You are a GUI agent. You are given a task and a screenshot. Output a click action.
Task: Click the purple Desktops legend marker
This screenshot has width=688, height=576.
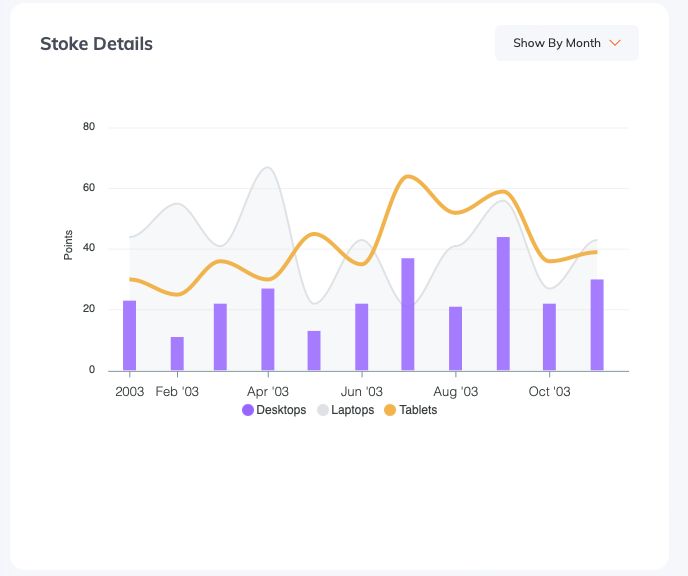tap(248, 410)
